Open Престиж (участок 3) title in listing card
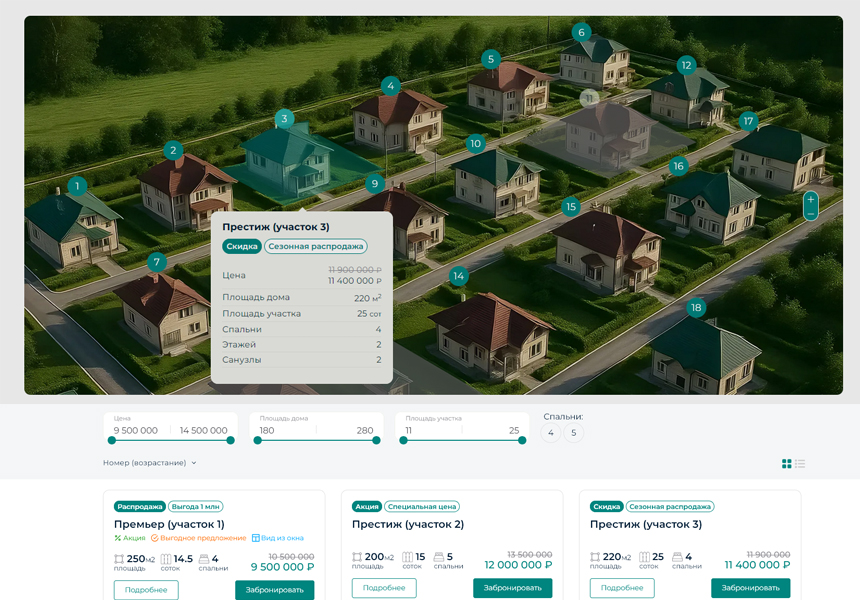The image size is (860, 600). pyautogui.click(x=646, y=524)
